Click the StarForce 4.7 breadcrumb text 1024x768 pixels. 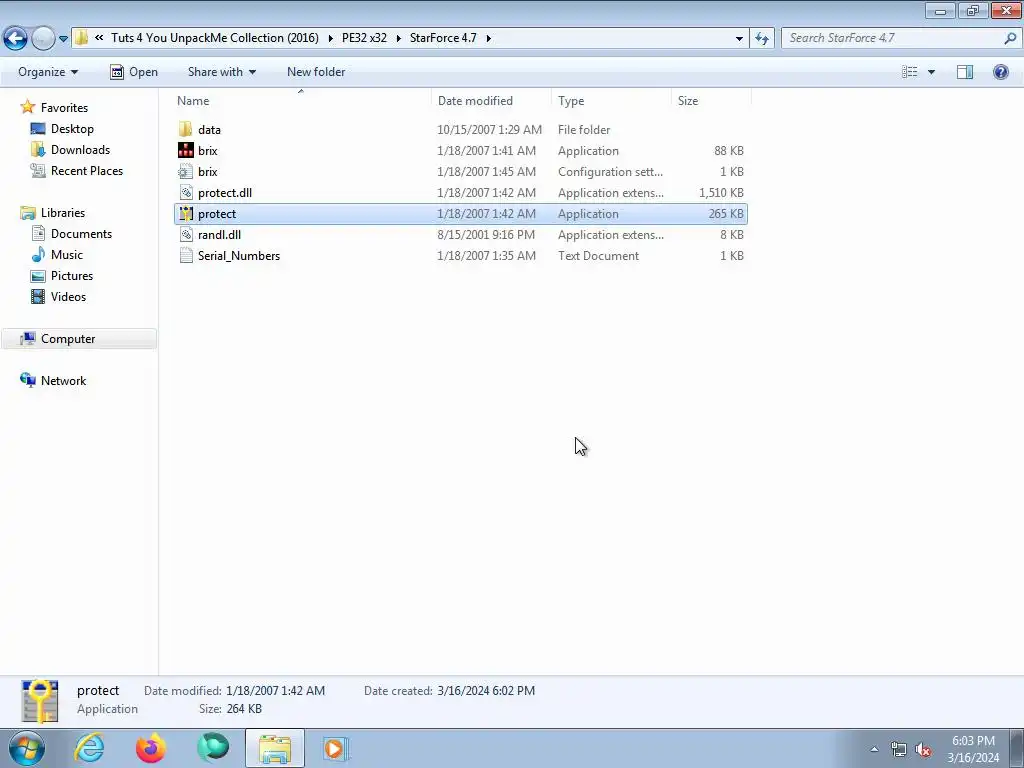[443, 38]
